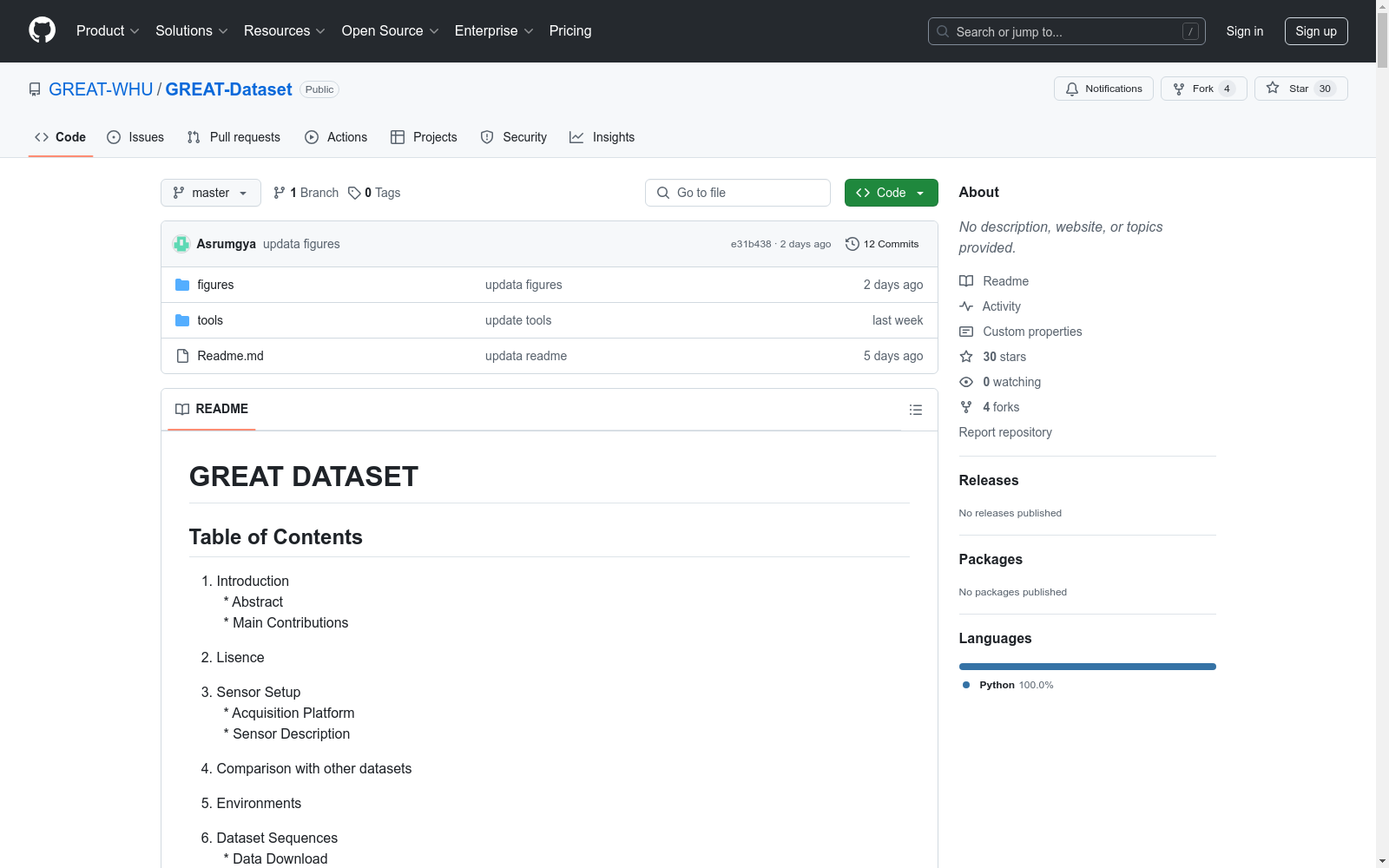1389x868 pixels.
Task: Click the fork count badge 4
Action: (1227, 89)
